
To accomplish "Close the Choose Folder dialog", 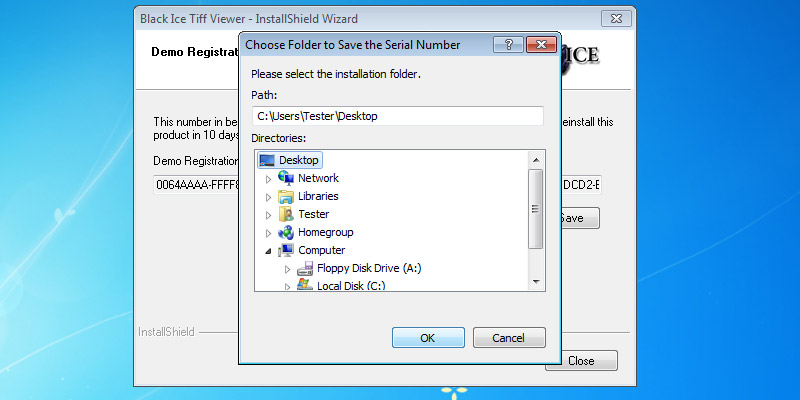I will point(541,45).
